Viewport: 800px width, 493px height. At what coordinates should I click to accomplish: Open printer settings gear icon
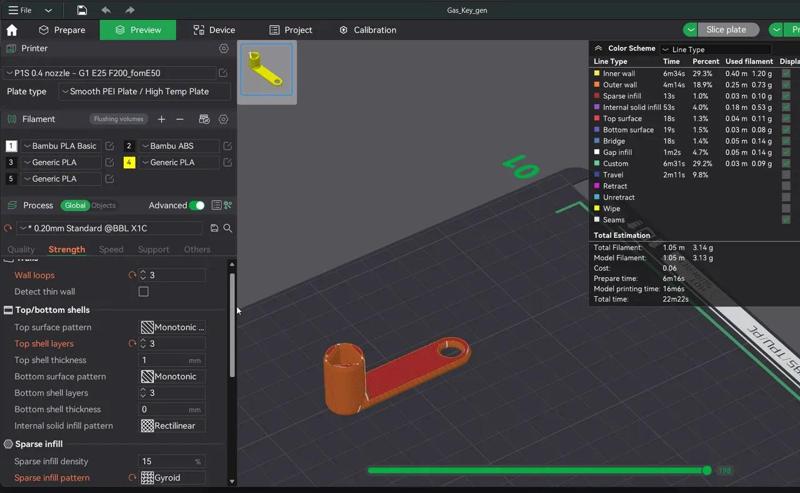(224, 48)
